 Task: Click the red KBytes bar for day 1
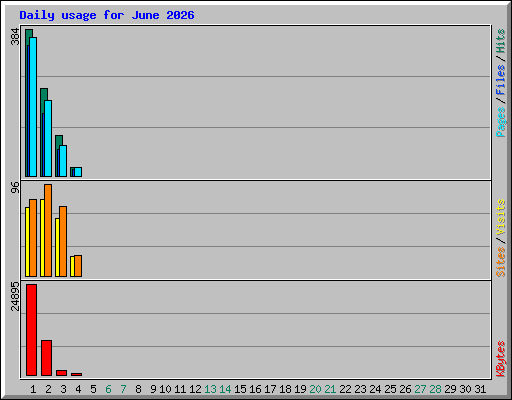(31, 330)
